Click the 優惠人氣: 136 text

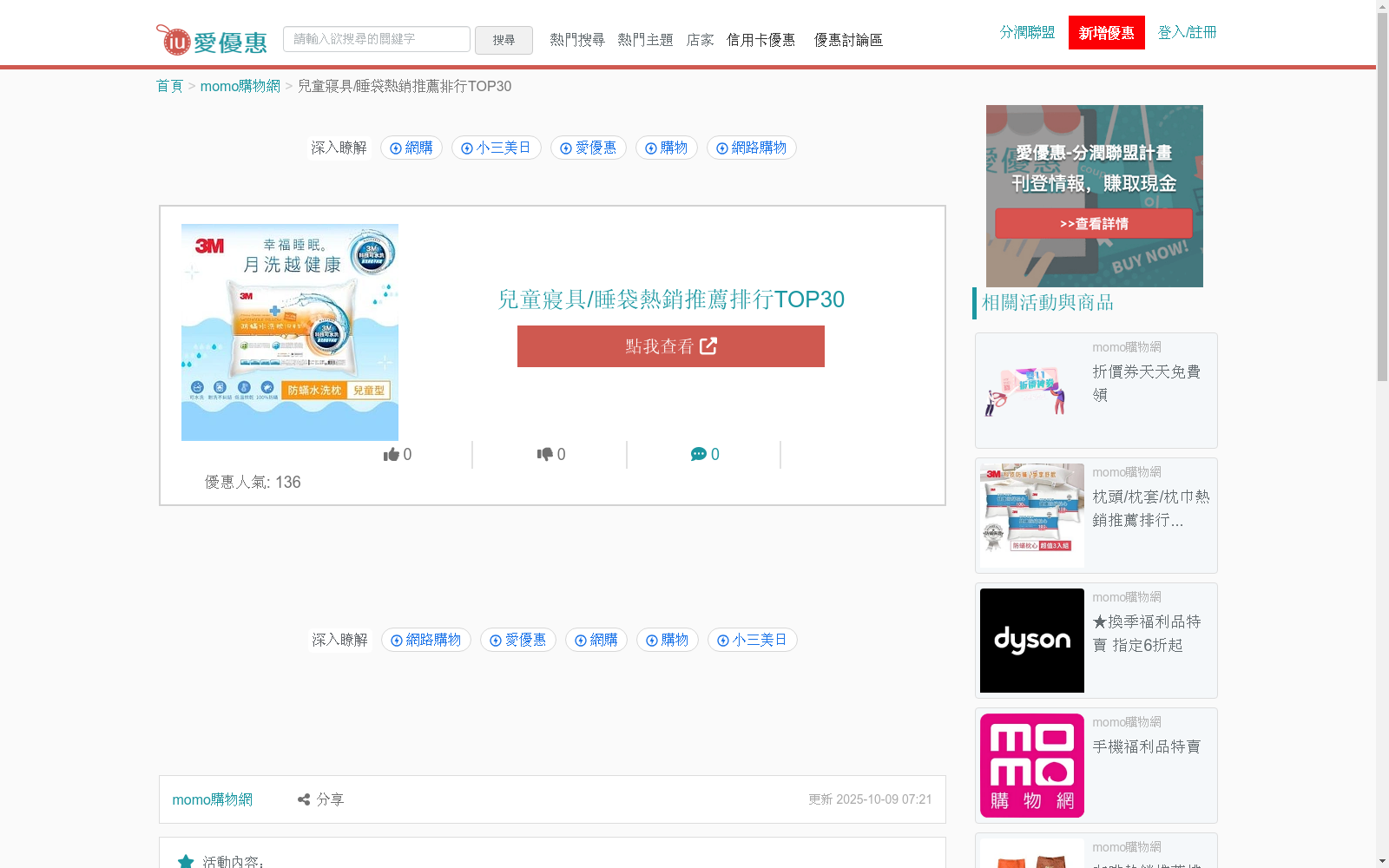click(x=253, y=483)
